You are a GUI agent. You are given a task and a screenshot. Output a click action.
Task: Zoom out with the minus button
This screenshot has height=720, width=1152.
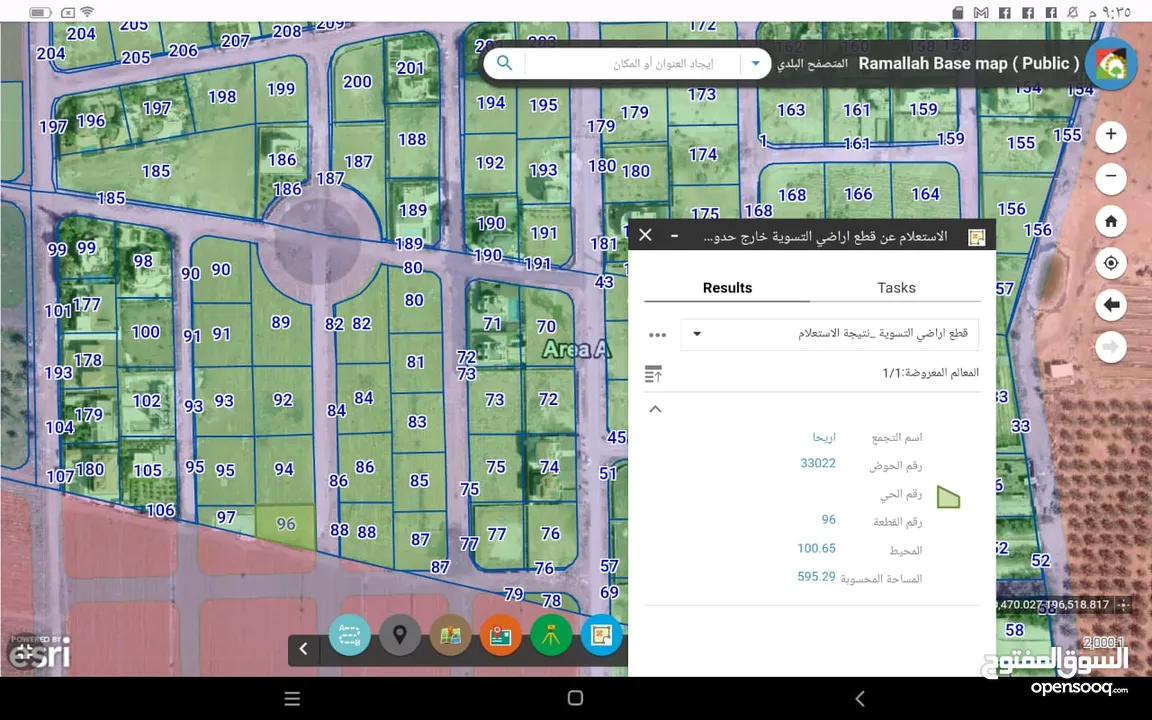1111,179
